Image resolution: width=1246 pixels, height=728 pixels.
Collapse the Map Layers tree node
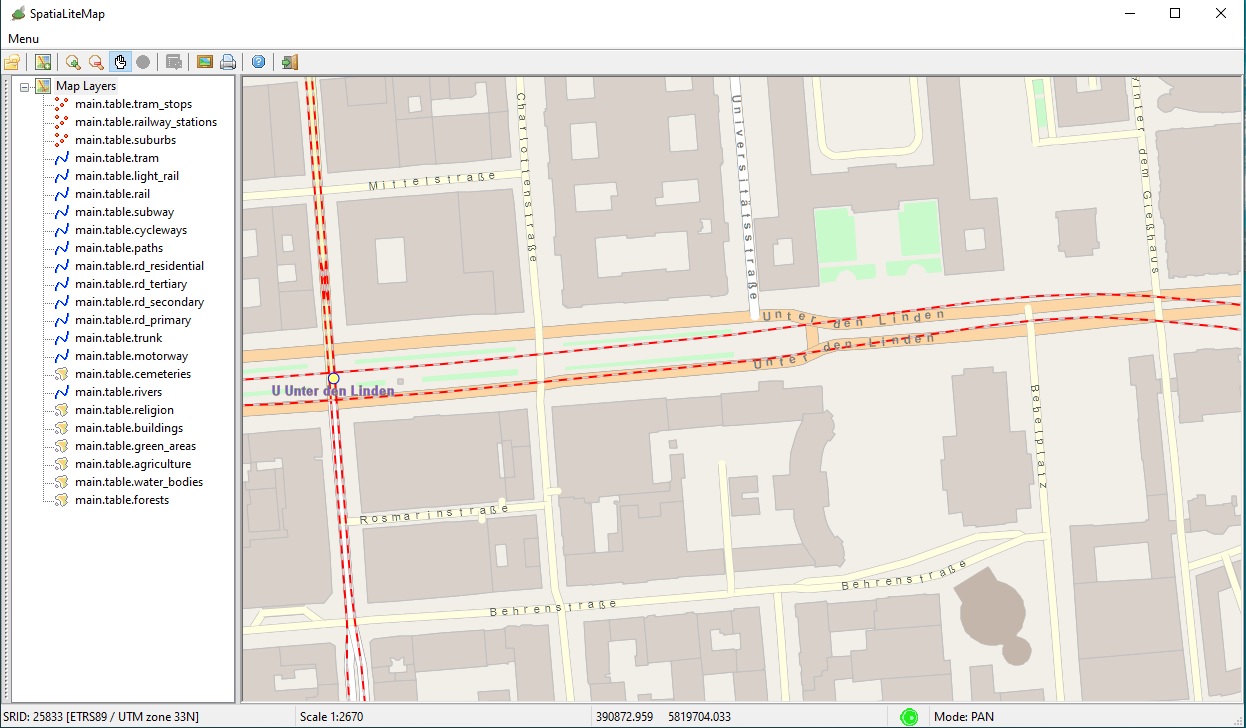[24, 86]
